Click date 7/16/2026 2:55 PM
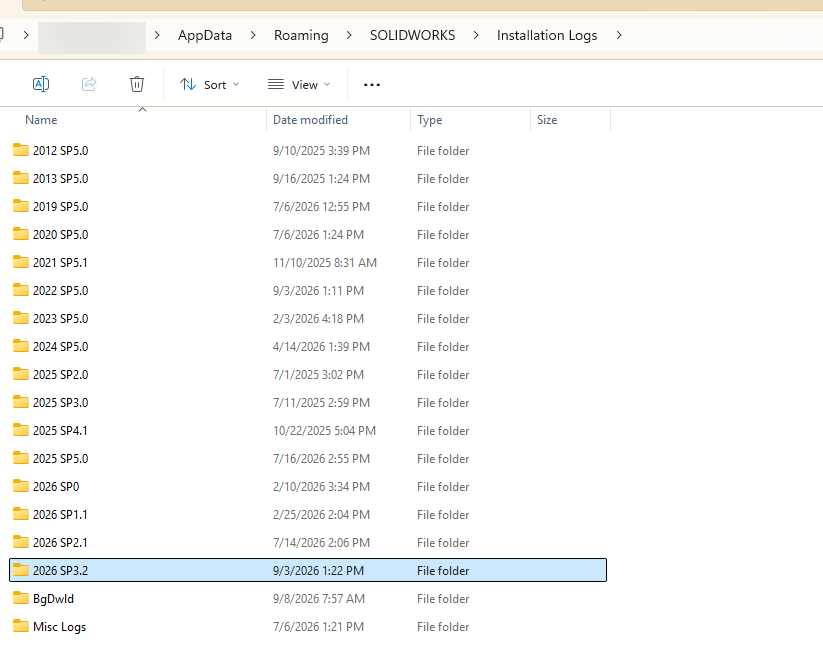The image size is (823, 661). [x=321, y=459]
